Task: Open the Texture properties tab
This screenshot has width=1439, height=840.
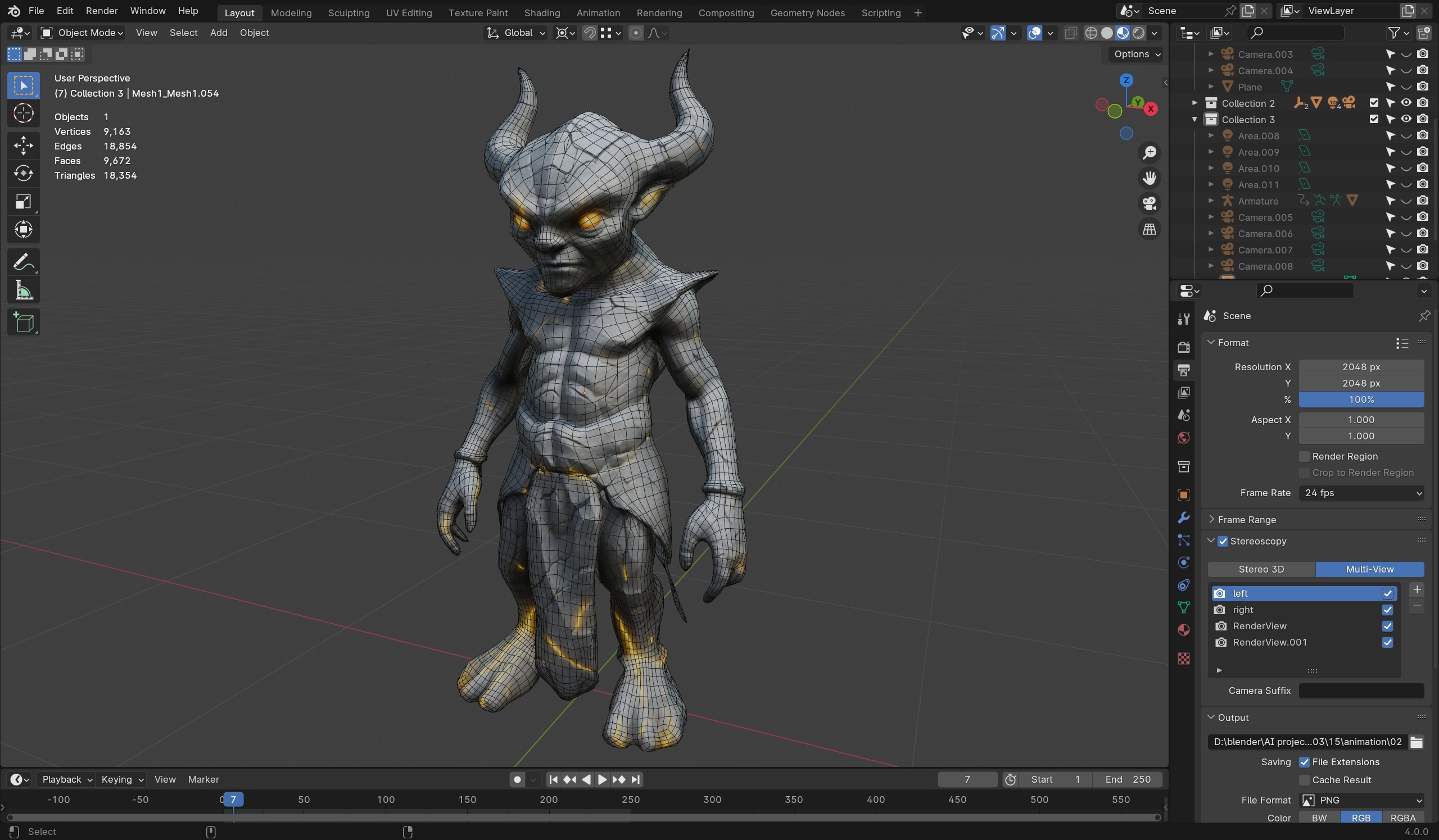Action: tap(1183, 659)
